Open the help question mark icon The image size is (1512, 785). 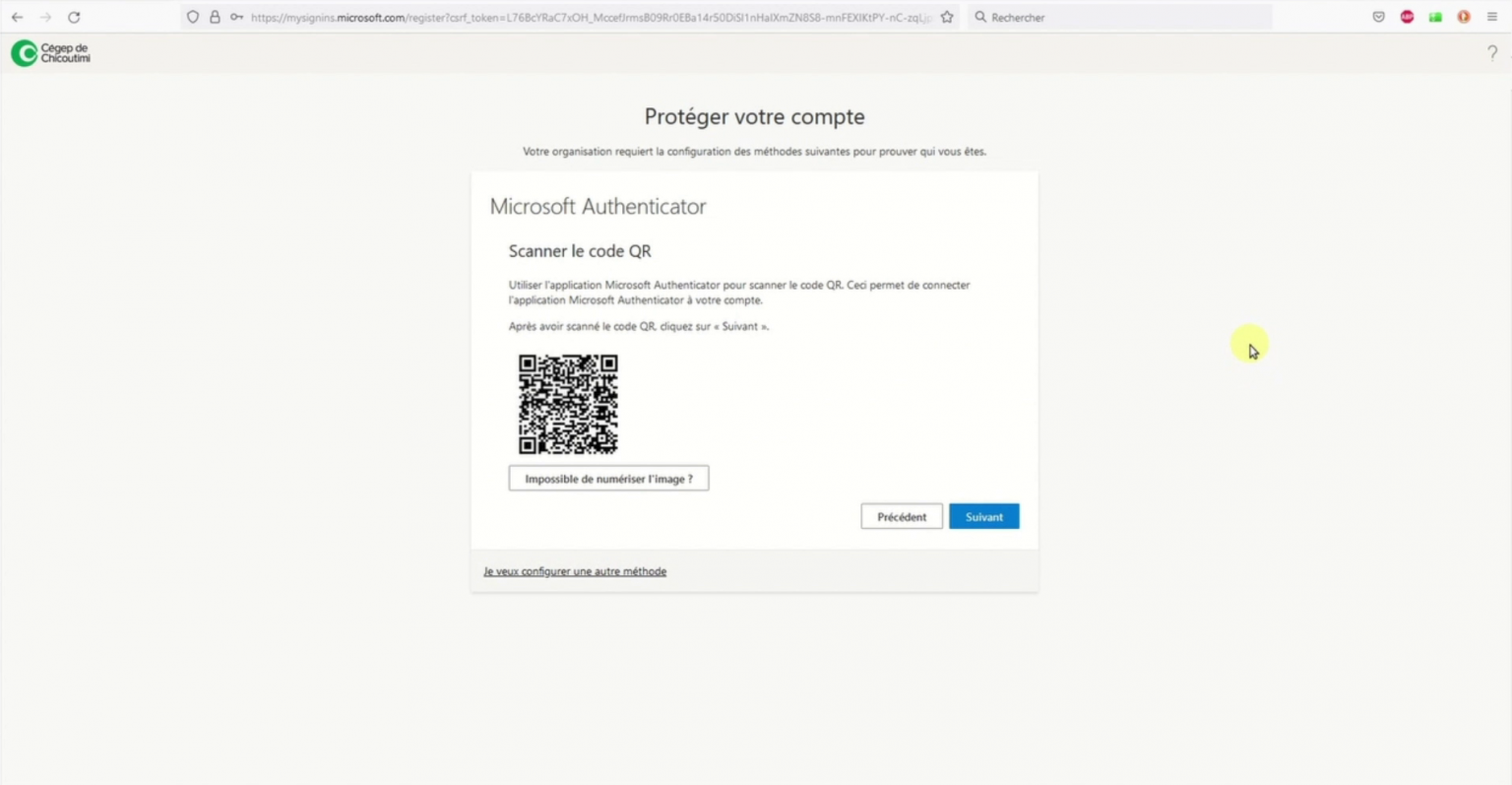[x=1492, y=52]
